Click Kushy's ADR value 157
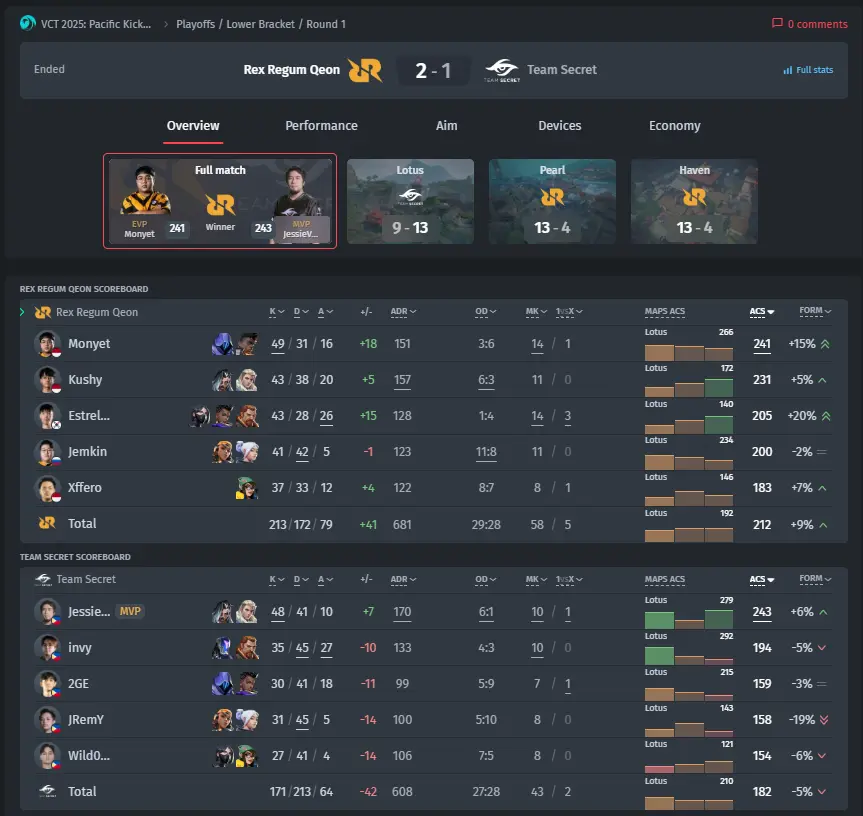This screenshot has width=863, height=816. pos(402,380)
